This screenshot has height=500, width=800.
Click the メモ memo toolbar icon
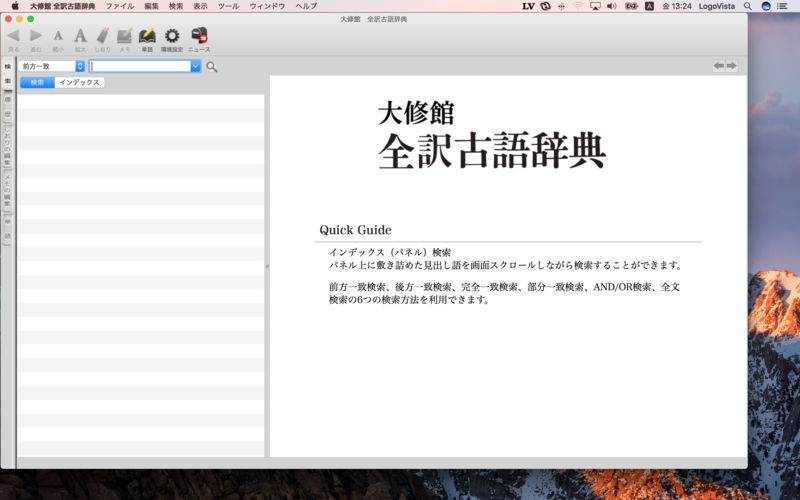(x=124, y=36)
